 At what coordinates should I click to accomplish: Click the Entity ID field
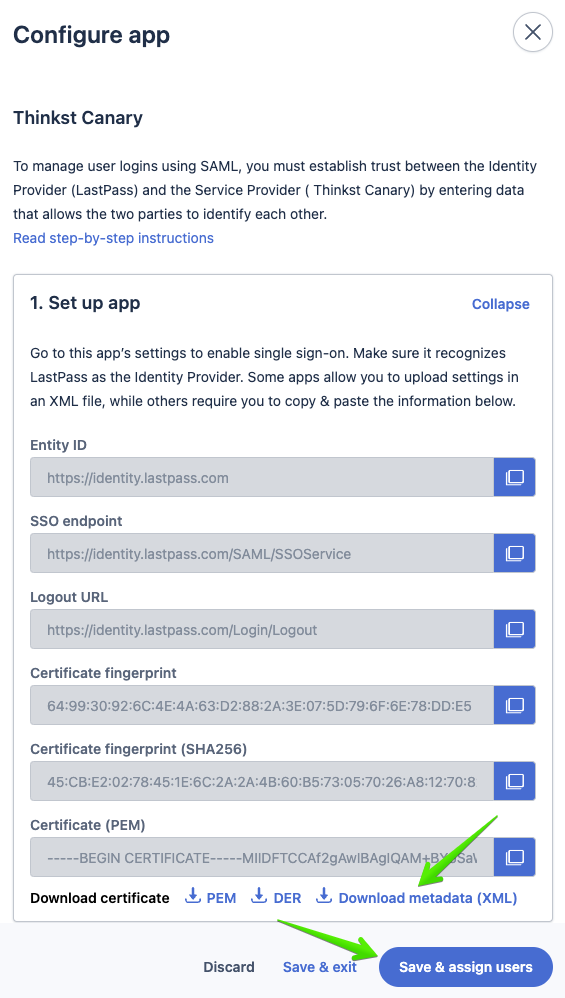point(262,477)
